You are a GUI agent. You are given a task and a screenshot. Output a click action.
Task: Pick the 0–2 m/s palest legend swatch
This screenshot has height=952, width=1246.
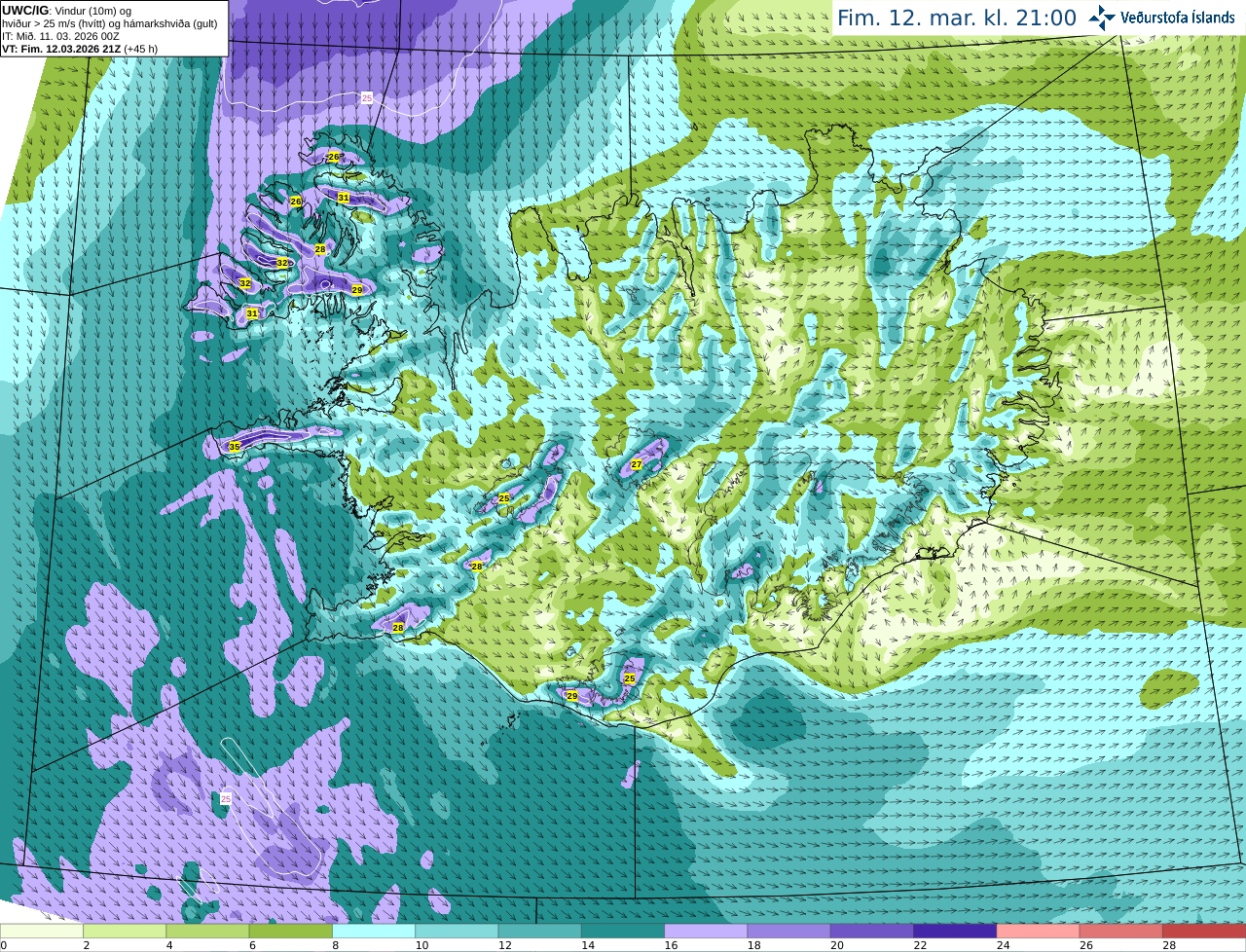click(42, 931)
